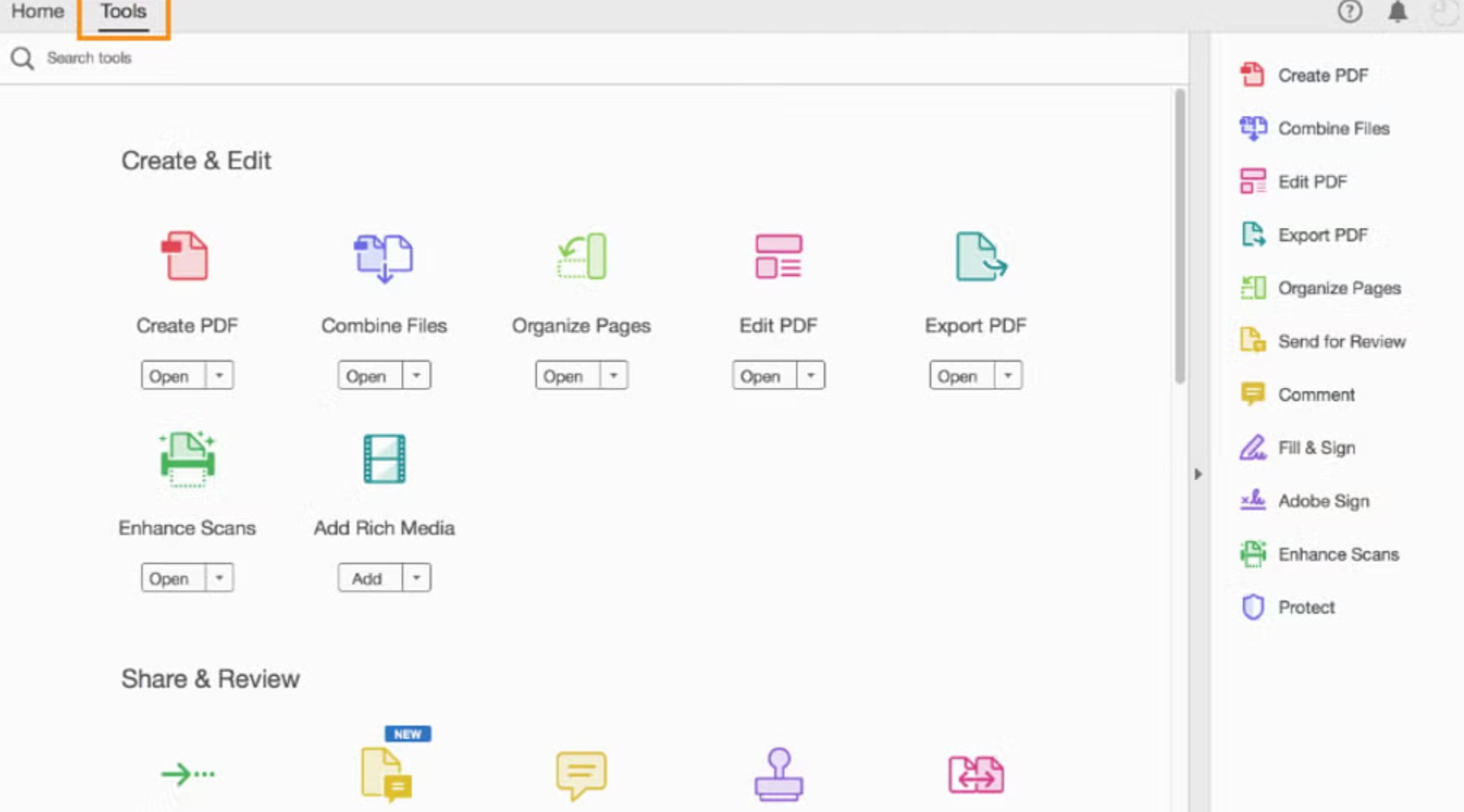
Task: Open Create PDF from the right sidebar
Action: tap(1304, 75)
